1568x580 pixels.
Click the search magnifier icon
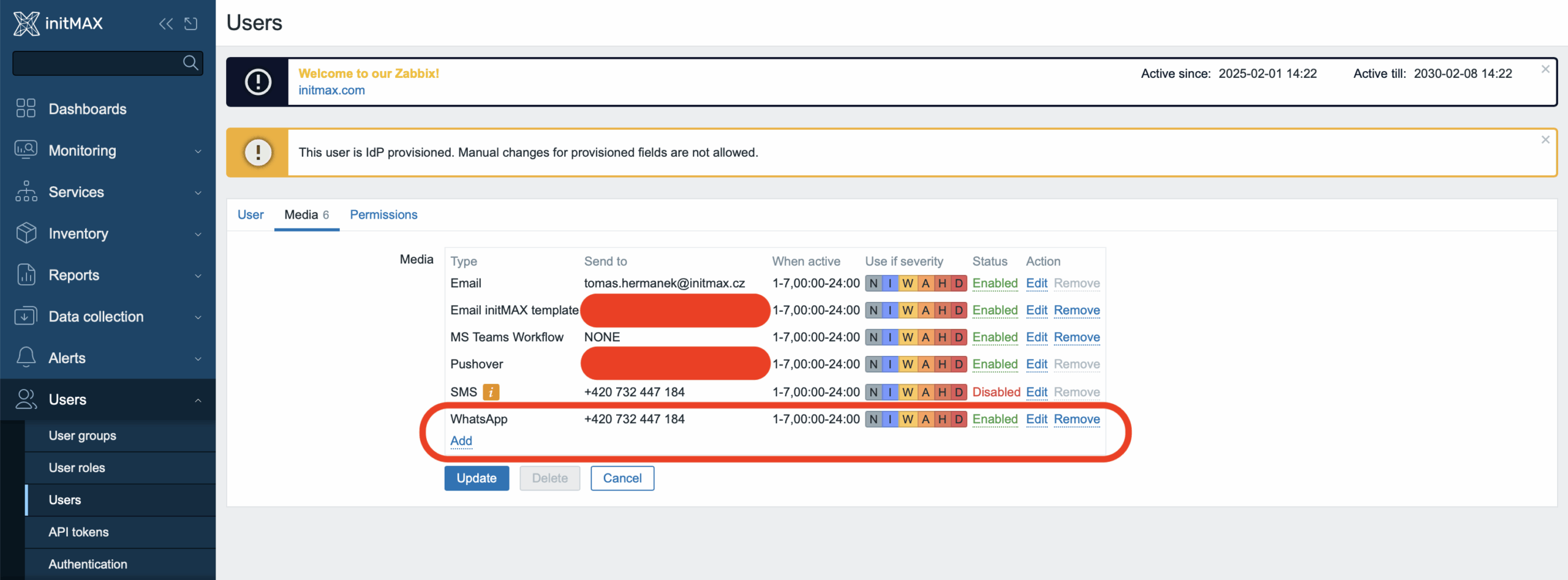click(x=190, y=62)
